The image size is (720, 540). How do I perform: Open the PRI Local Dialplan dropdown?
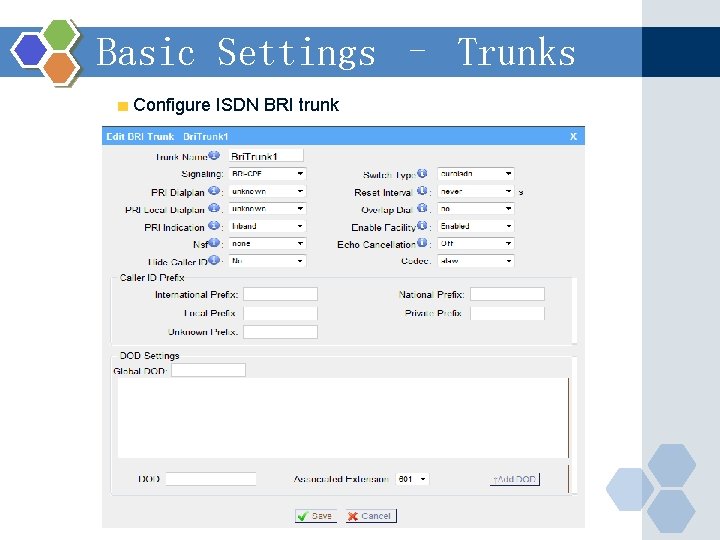(267, 209)
